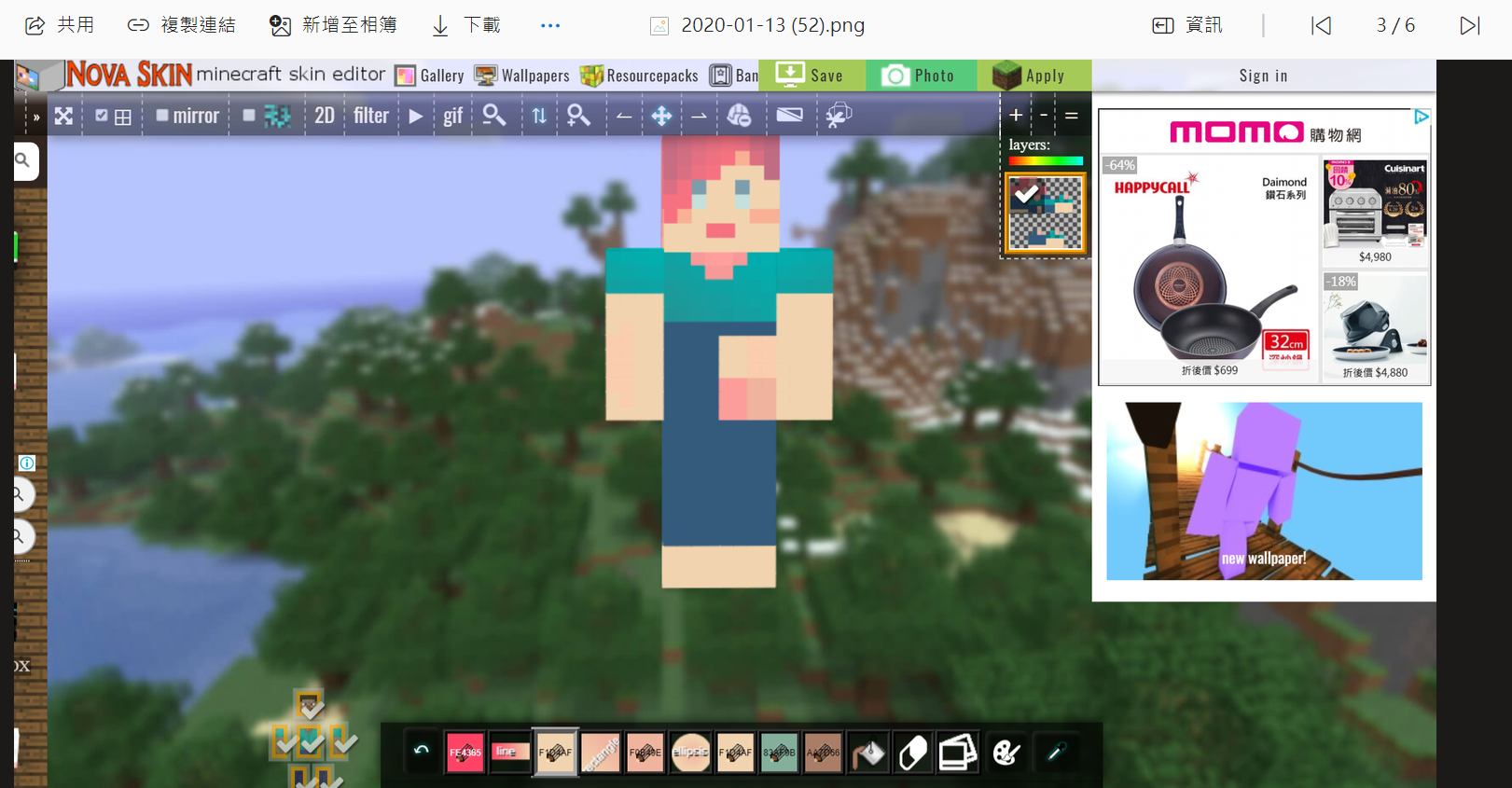Open the more options ellipsis menu
Screen dimensions: 1512x788
pos(550,25)
